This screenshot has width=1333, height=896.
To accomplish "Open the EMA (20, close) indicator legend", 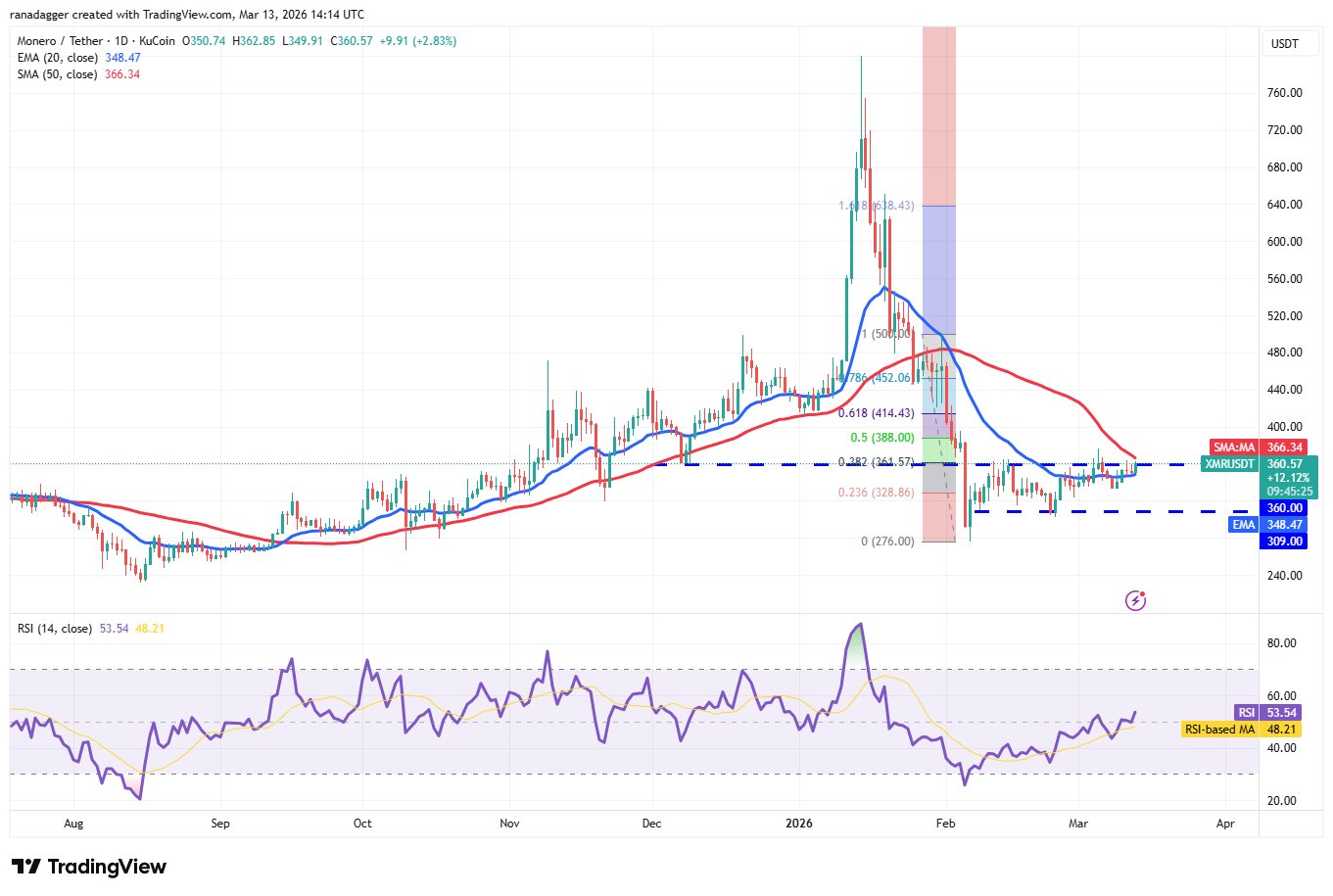I will tap(57, 58).
